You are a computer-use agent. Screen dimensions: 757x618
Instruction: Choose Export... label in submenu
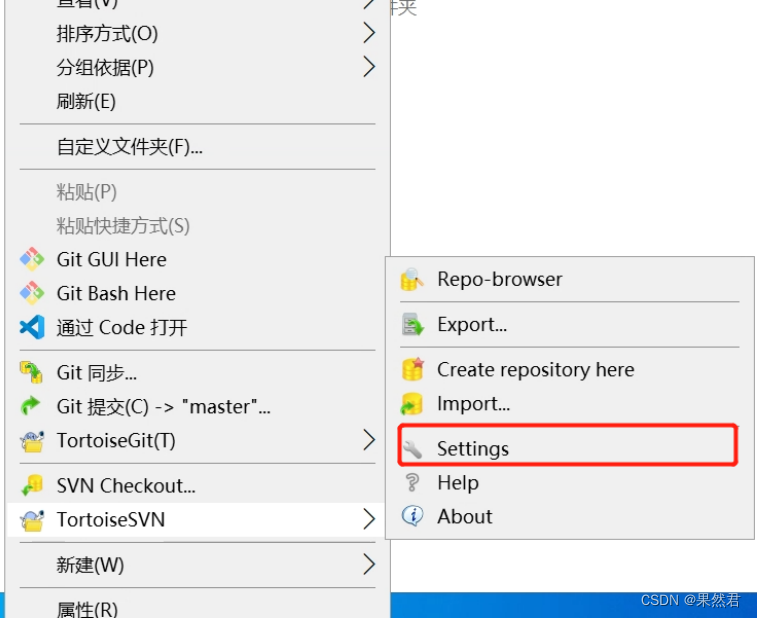472,324
